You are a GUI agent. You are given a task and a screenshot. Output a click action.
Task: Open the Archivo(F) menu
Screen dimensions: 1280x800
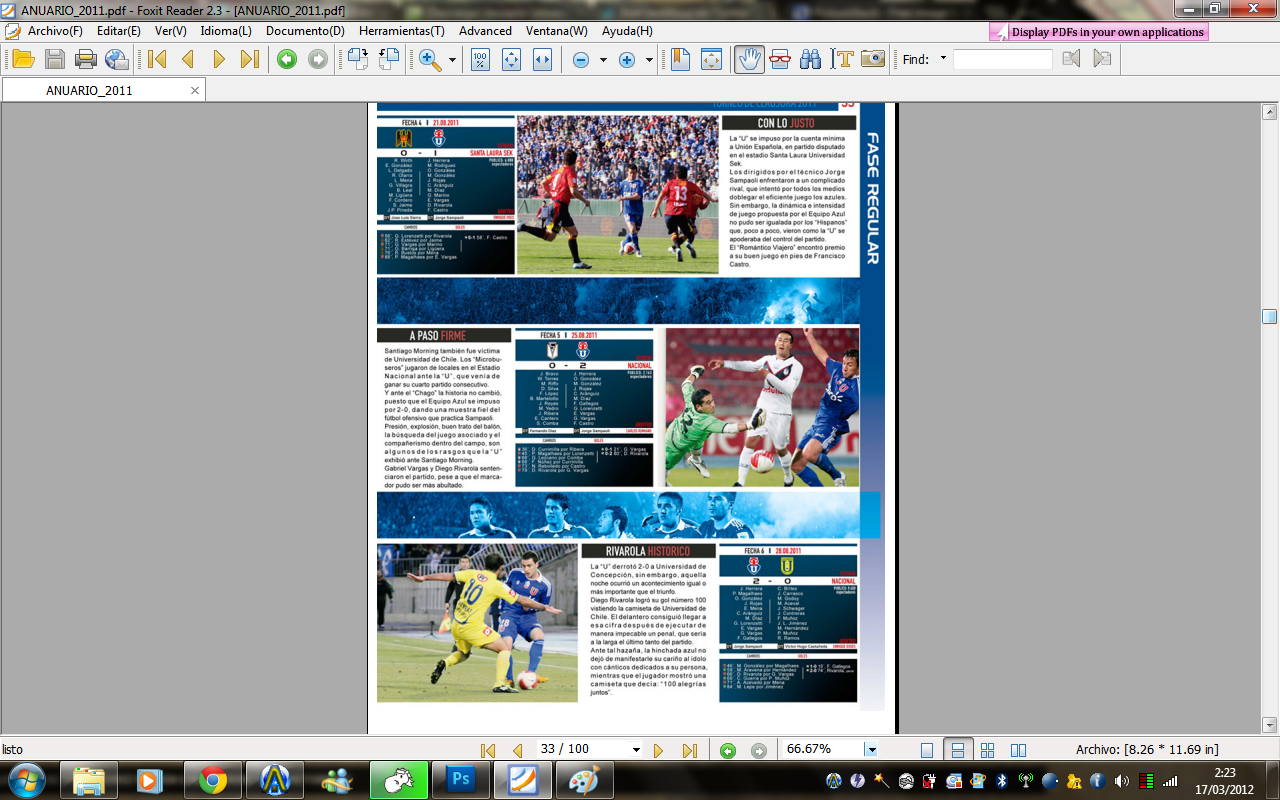tap(55, 31)
